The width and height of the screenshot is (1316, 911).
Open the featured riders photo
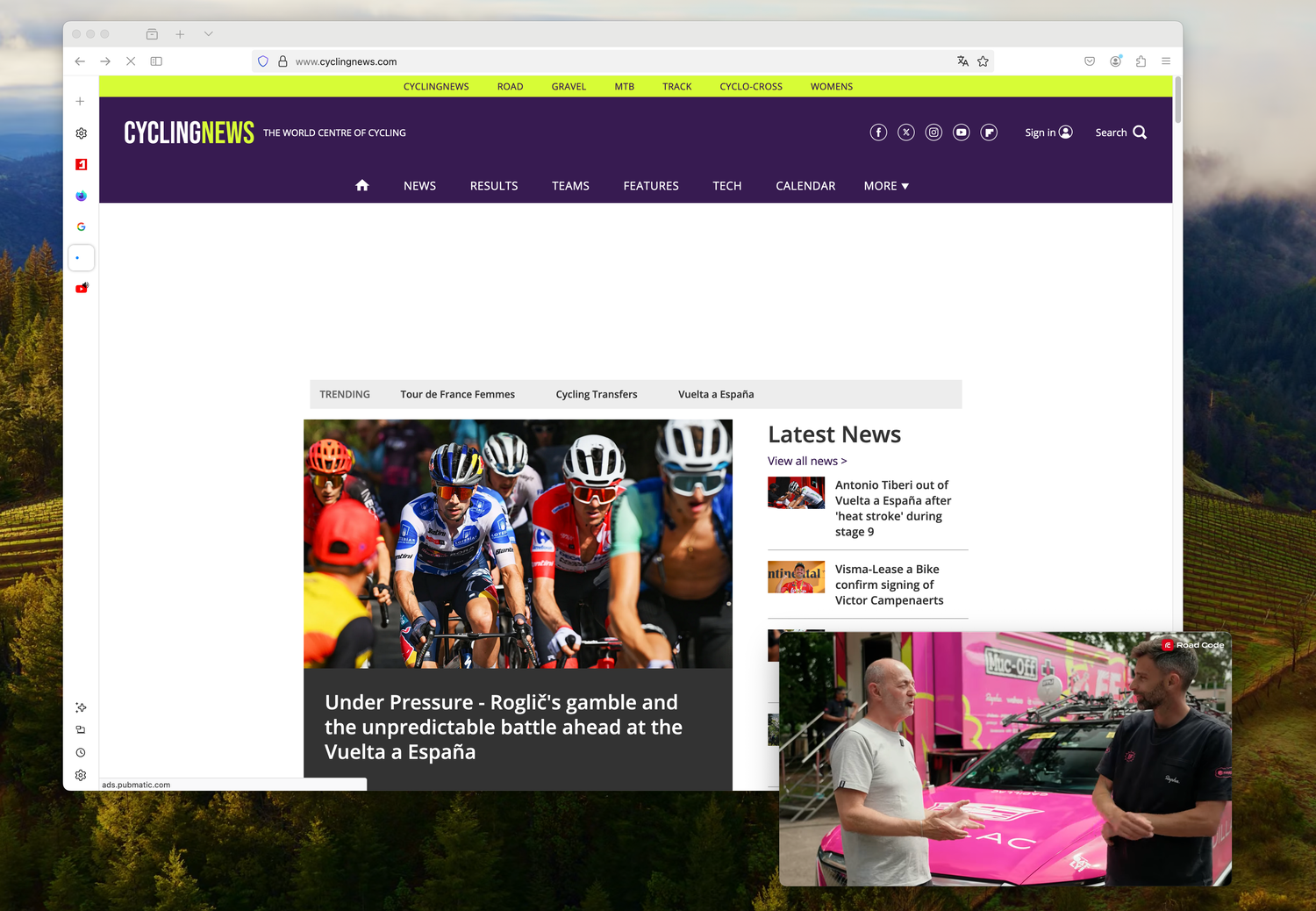point(518,544)
